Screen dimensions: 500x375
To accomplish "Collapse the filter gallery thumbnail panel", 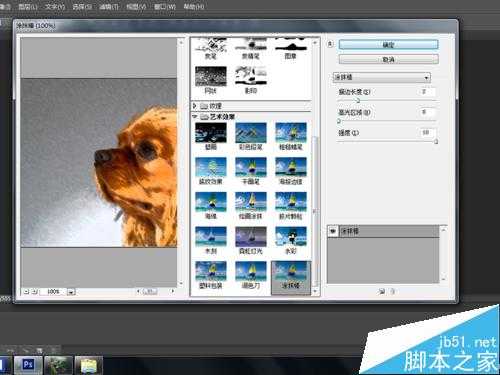I will [330, 44].
